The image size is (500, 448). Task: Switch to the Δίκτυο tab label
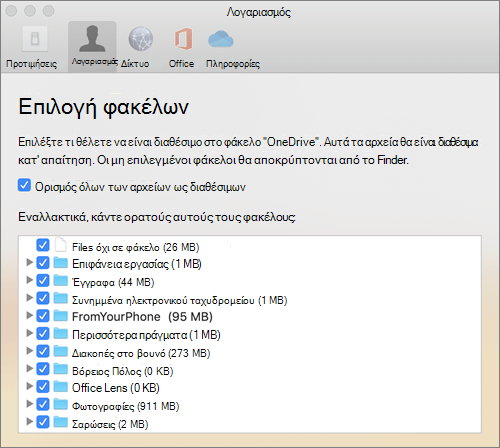pos(135,63)
